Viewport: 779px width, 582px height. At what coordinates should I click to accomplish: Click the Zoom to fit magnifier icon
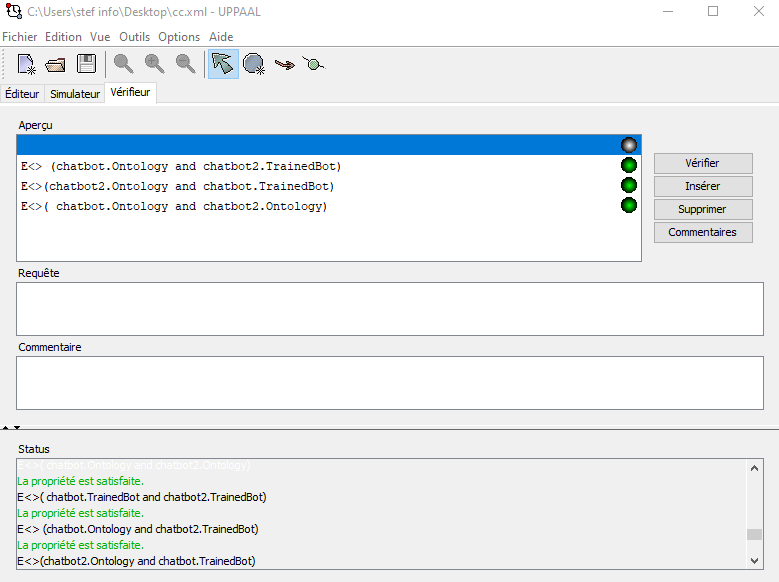tap(123, 64)
